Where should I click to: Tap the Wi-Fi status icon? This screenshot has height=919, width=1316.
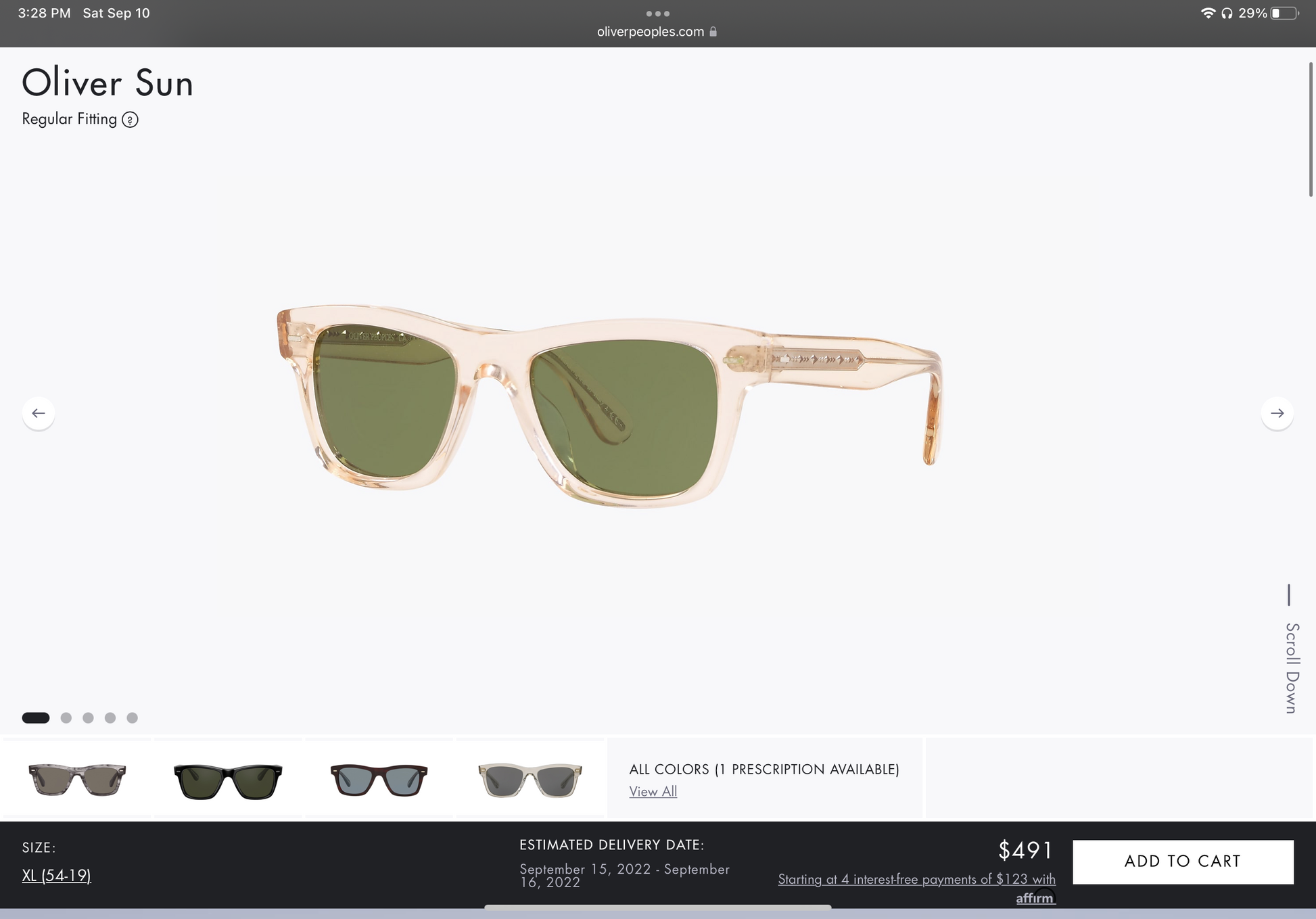(1207, 14)
